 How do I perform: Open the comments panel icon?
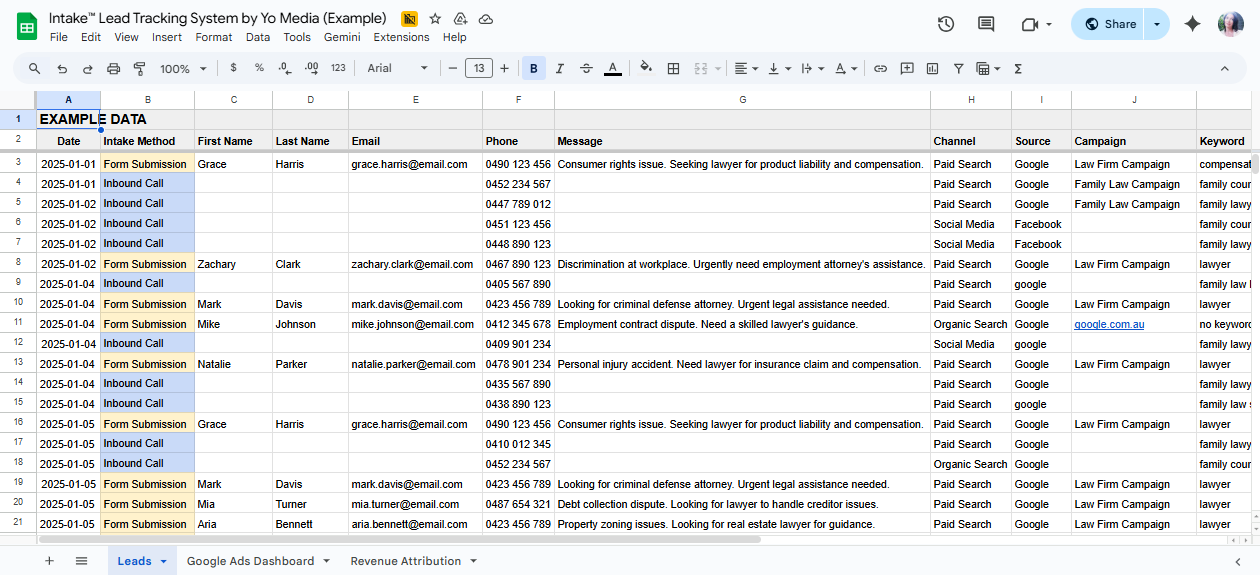point(986,25)
